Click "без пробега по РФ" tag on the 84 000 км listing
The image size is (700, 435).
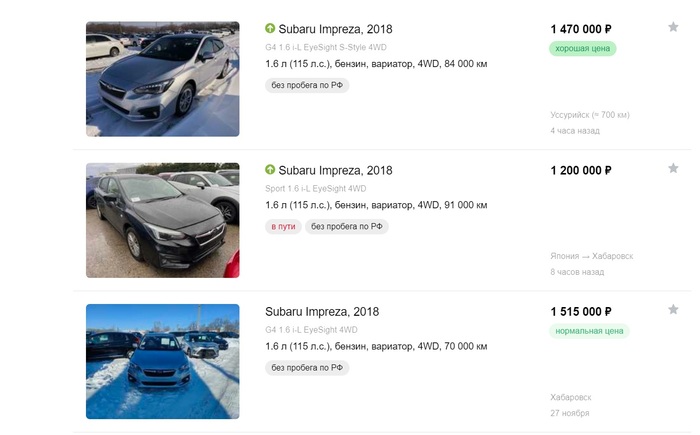tap(307, 85)
